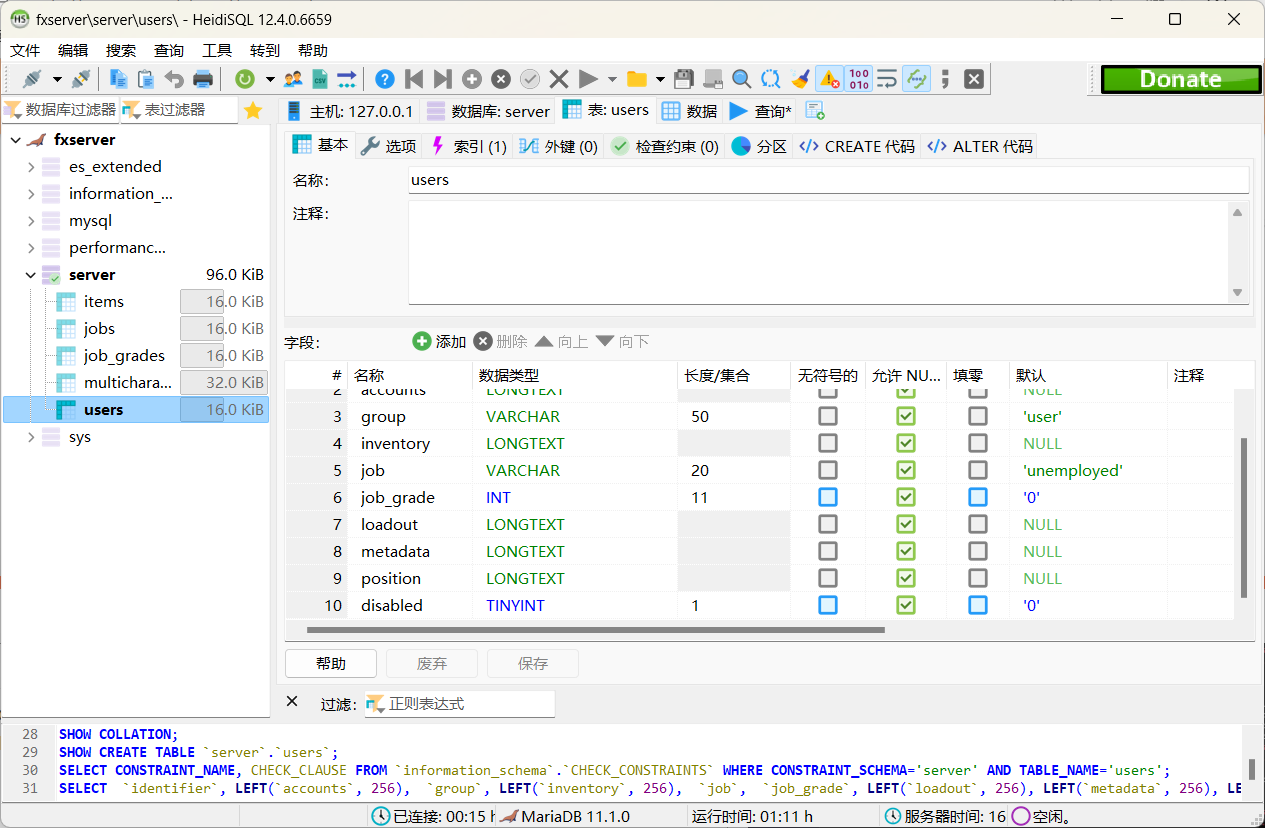Click the broom clear icon
The image size is (1265, 828).
(800, 79)
